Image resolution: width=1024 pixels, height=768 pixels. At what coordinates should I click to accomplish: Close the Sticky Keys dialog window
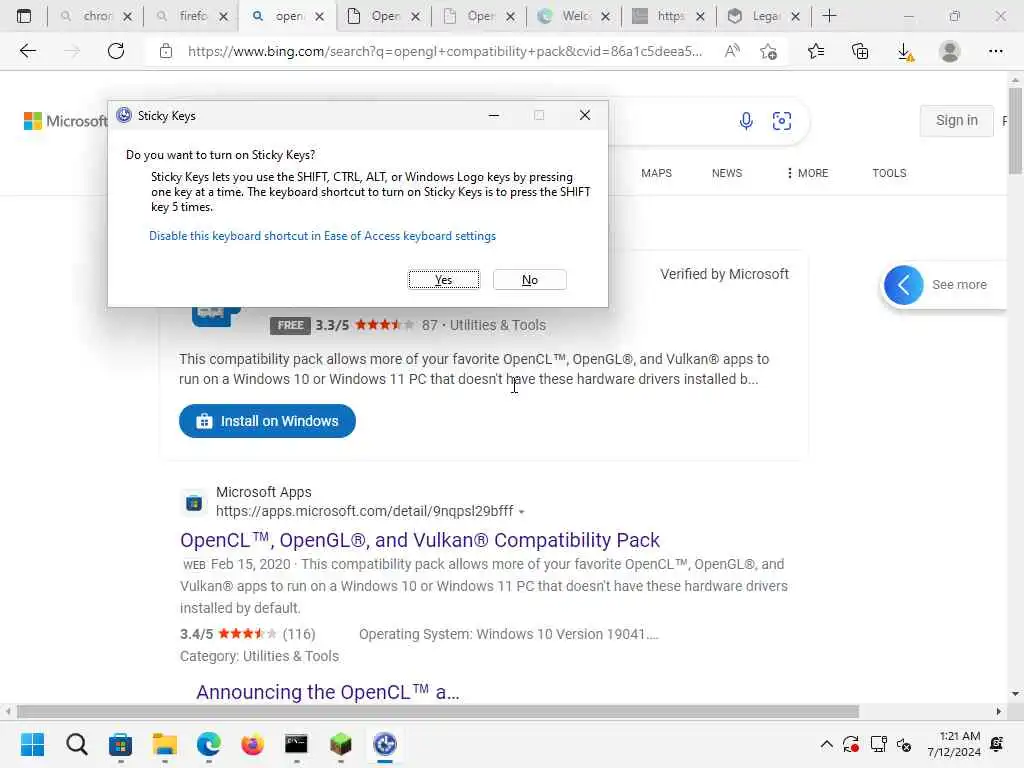coord(584,116)
